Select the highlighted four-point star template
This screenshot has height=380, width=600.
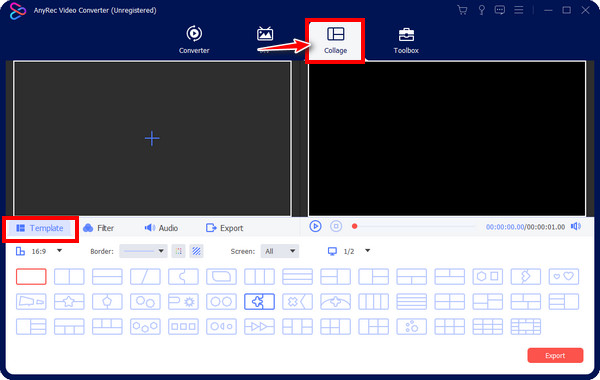click(x=259, y=302)
